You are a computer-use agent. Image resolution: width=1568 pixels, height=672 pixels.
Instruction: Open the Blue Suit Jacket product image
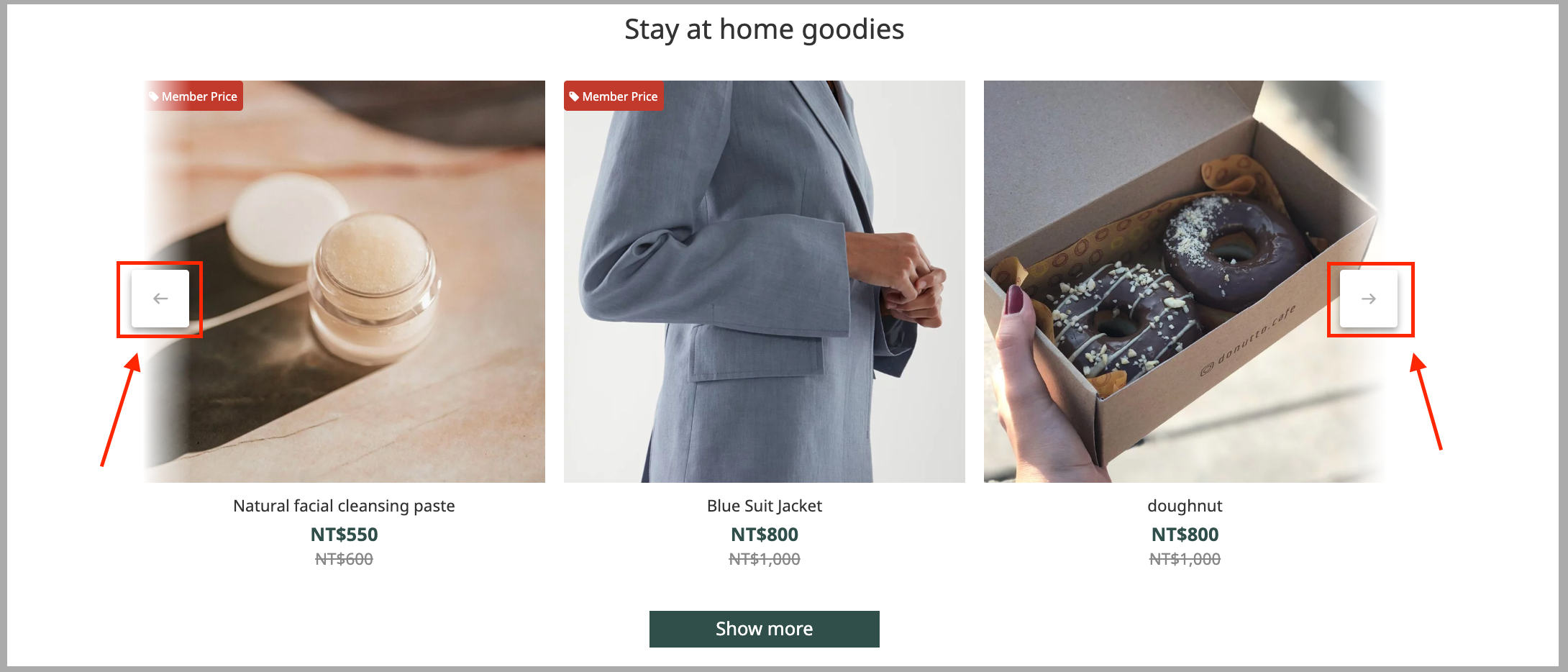765,281
